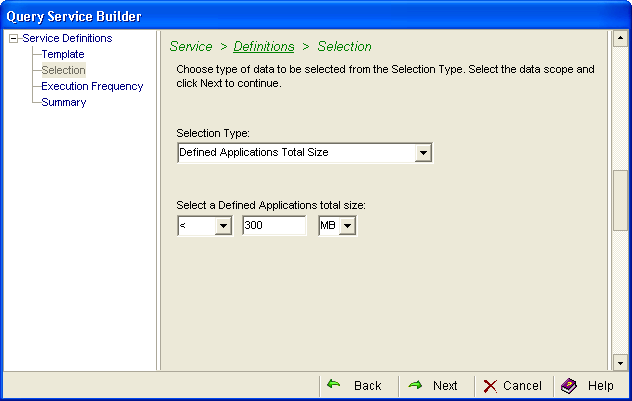Open the Template tree item
Screen dimensions: 632x401
click(x=63, y=54)
